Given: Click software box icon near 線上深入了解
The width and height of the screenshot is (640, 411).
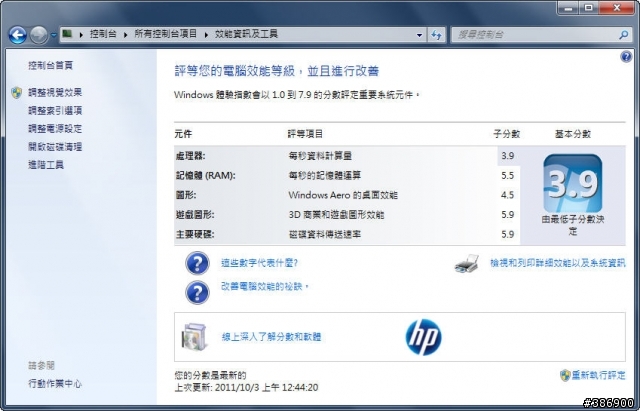Looking at the screenshot, I should pos(194,337).
